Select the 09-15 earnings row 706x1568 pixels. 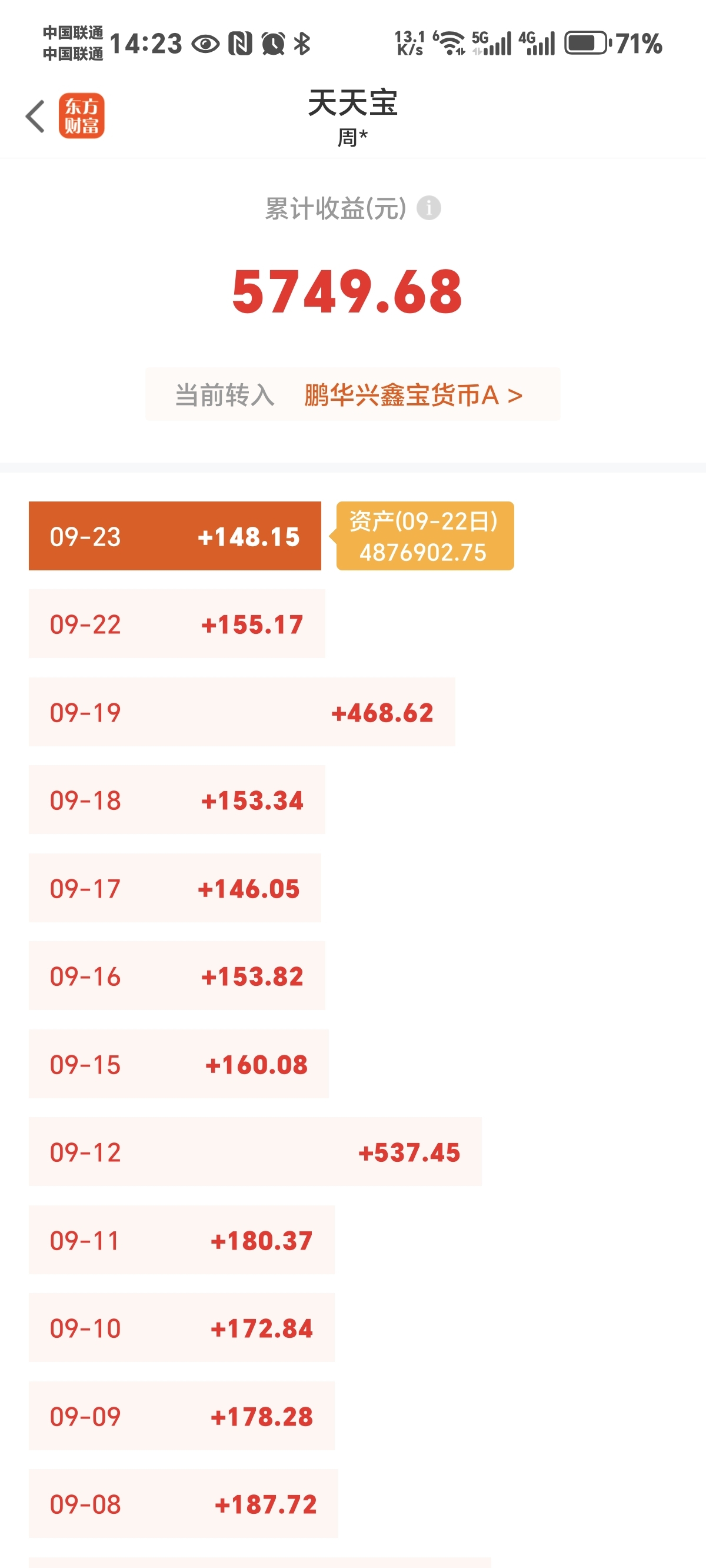click(178, 1064)
